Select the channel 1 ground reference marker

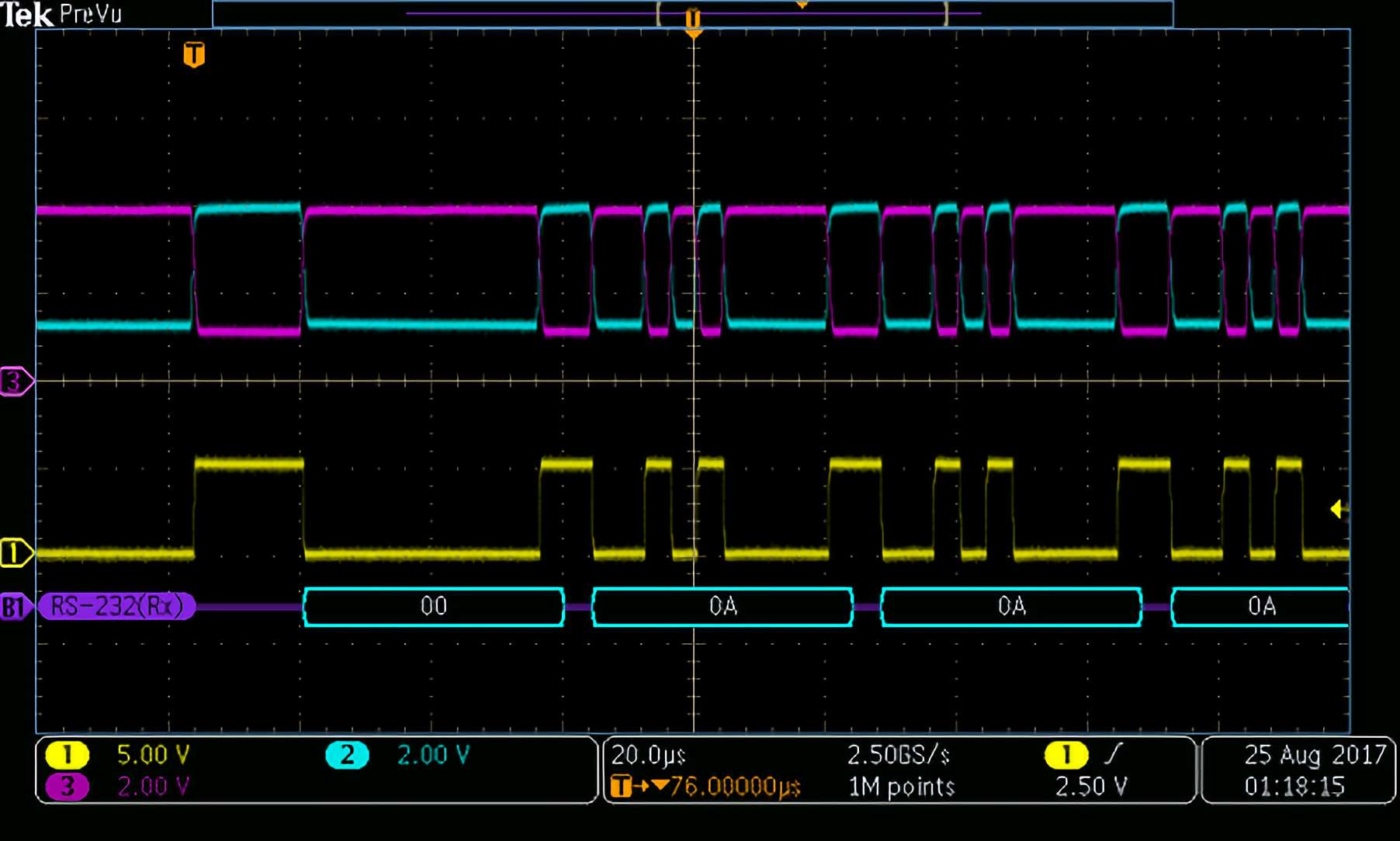pyautogui.click(x=16, y=553)
